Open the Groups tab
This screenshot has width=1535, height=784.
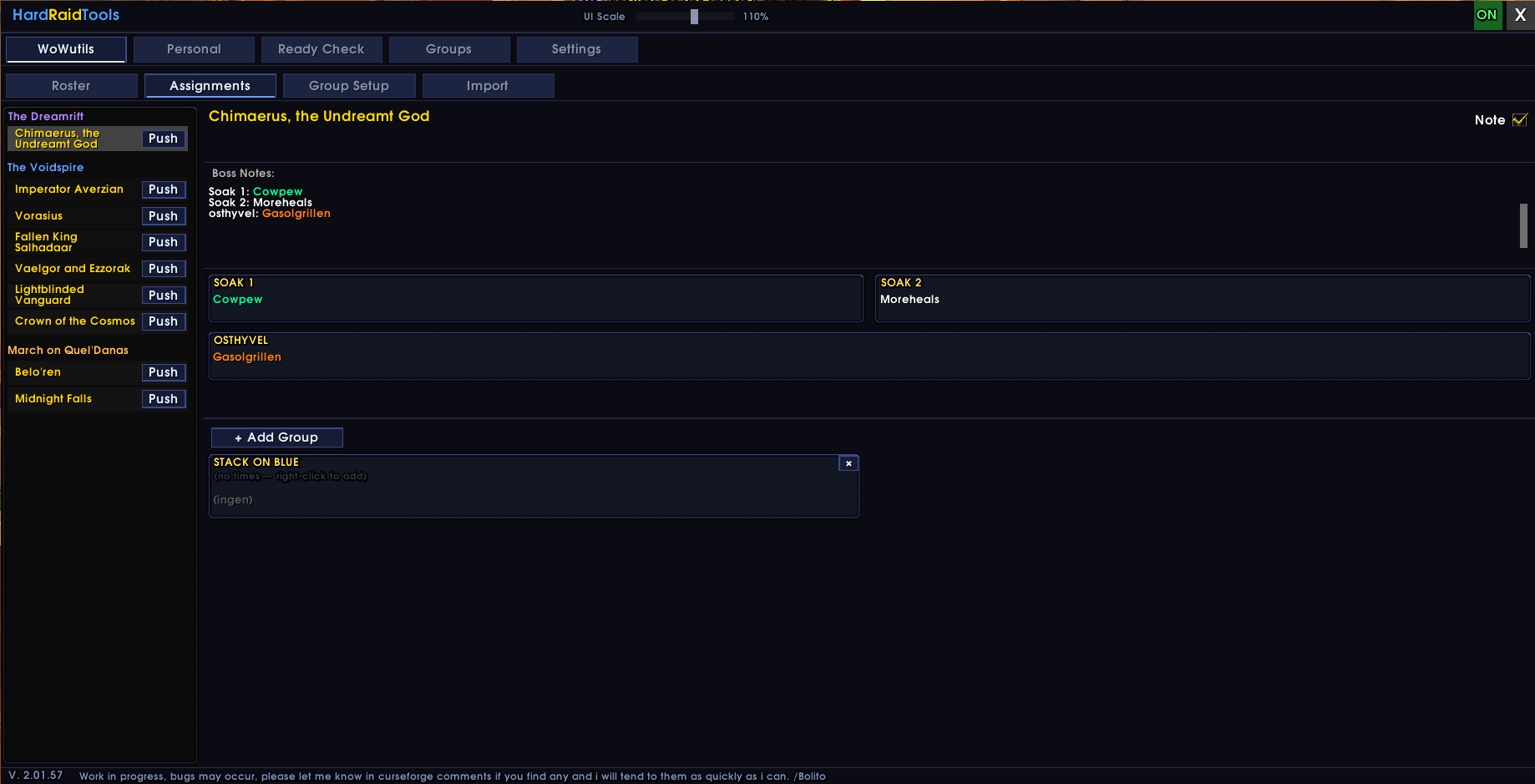point(449,49)
